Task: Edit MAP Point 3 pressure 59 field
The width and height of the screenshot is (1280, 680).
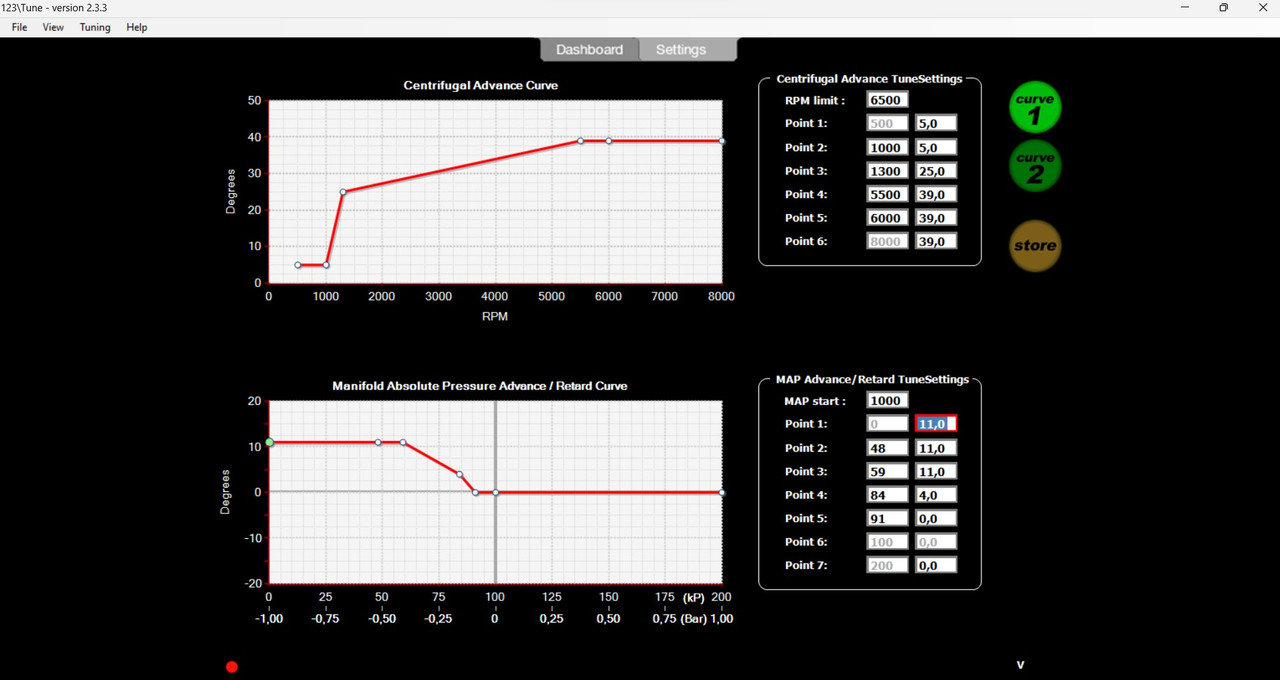Action: tap(887, 471)
